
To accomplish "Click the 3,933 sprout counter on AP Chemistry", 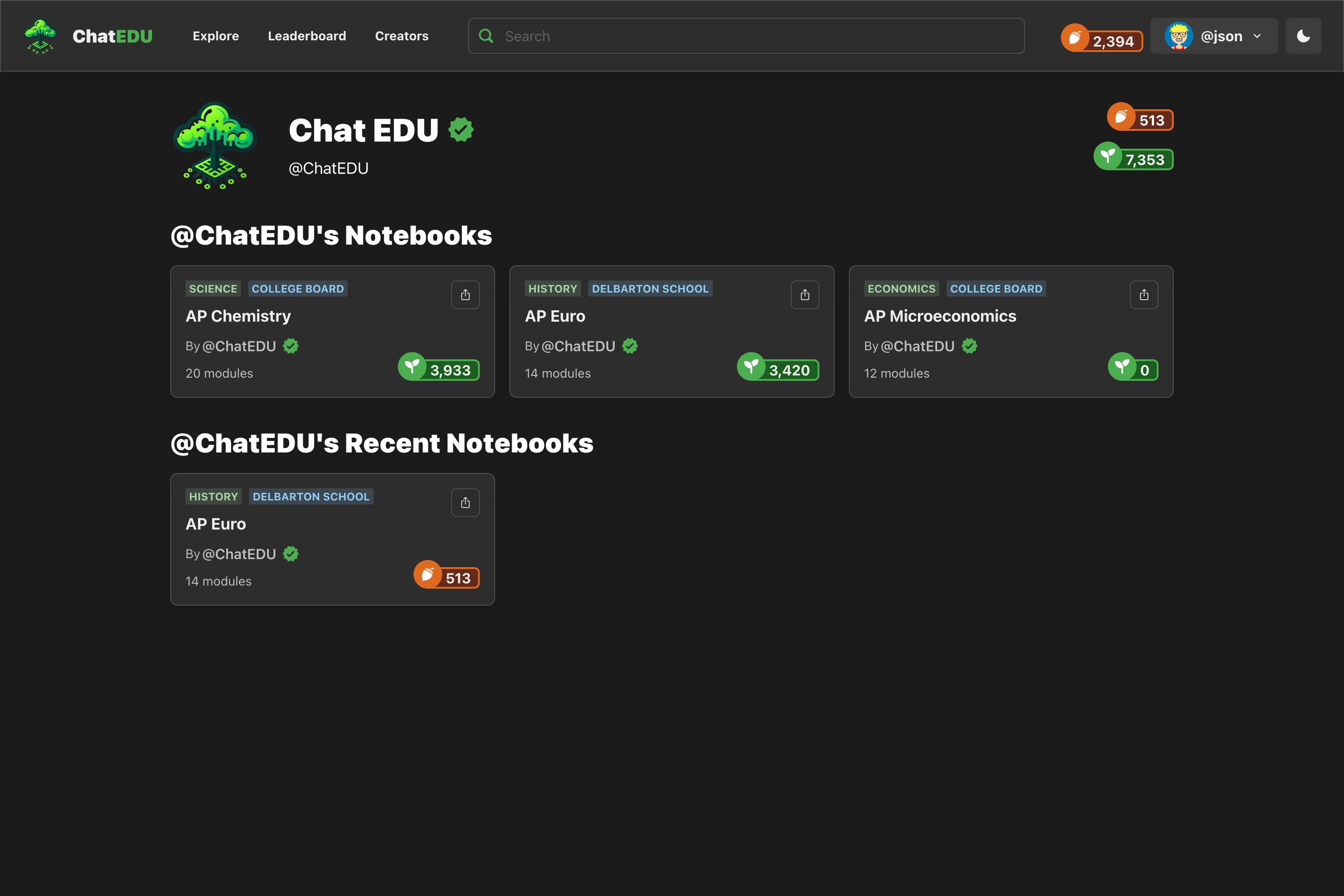I will click(439, 369).
